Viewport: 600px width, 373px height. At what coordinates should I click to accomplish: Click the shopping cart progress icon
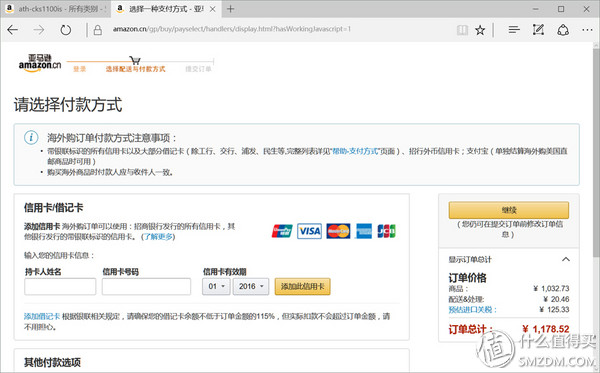[135, 60]
